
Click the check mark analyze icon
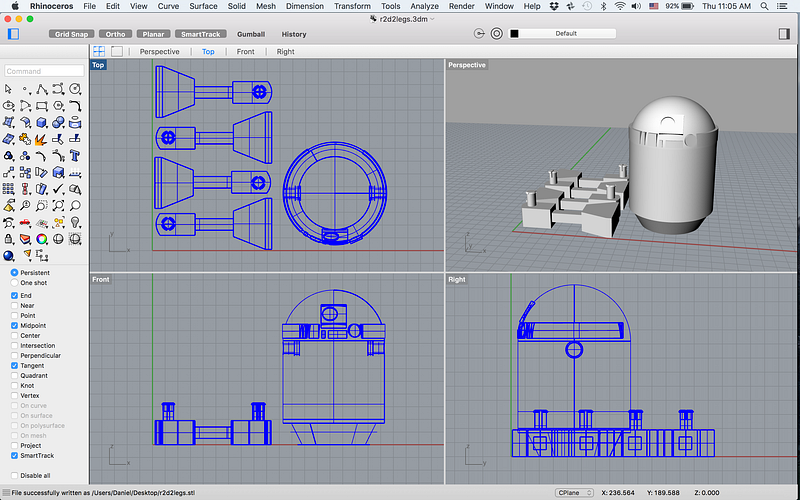pyautogui.click(x=58, y=189)
